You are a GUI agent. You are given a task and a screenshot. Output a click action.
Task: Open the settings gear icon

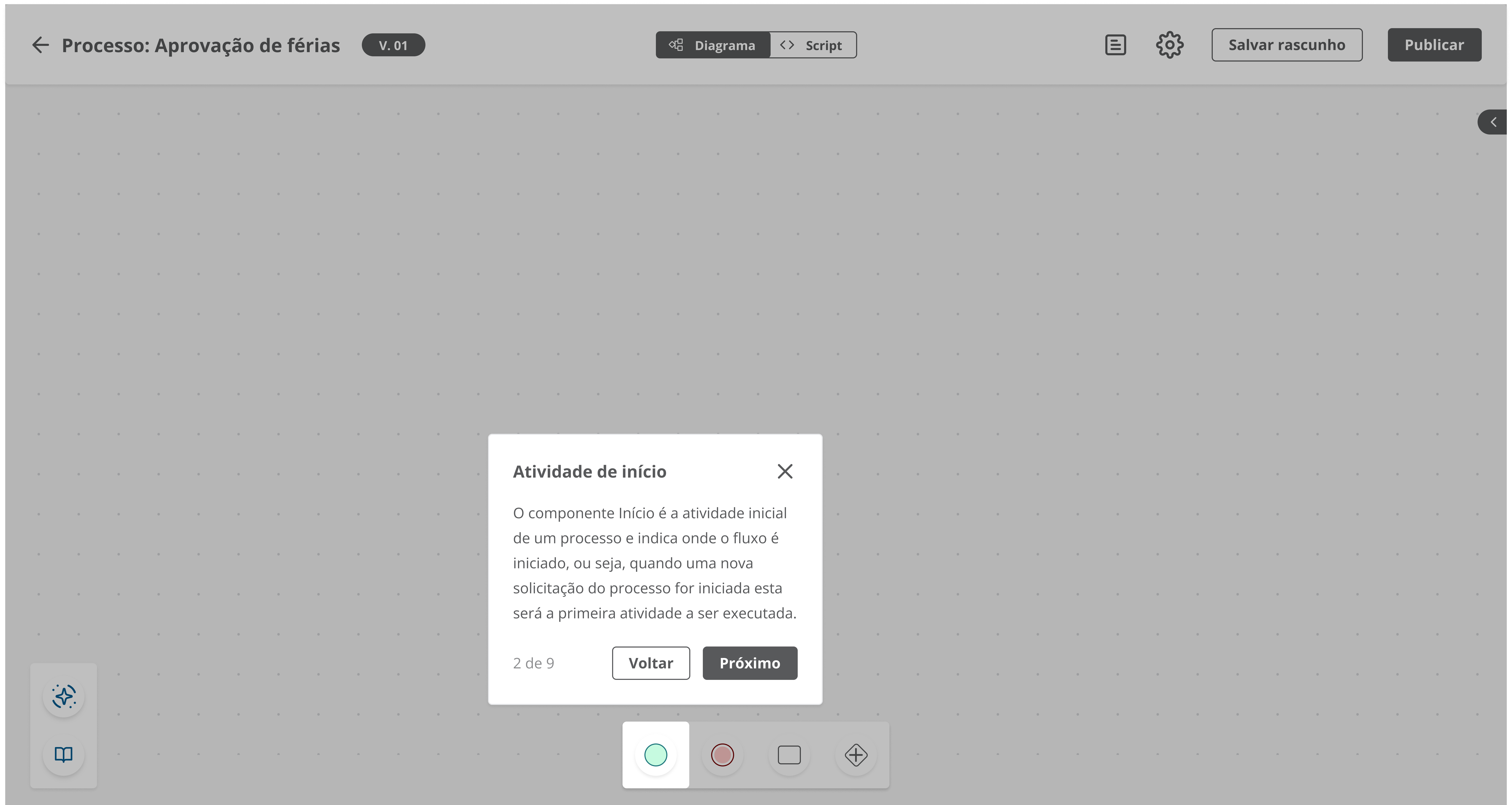pos(1169,45)
